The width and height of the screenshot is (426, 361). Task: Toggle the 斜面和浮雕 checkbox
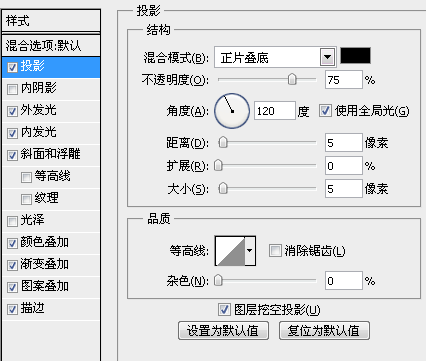click(12, 155)
